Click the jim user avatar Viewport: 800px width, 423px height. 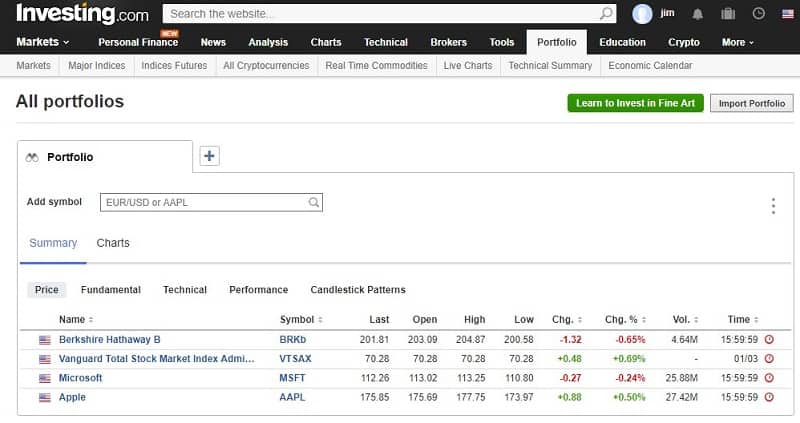tap(642, 14)
